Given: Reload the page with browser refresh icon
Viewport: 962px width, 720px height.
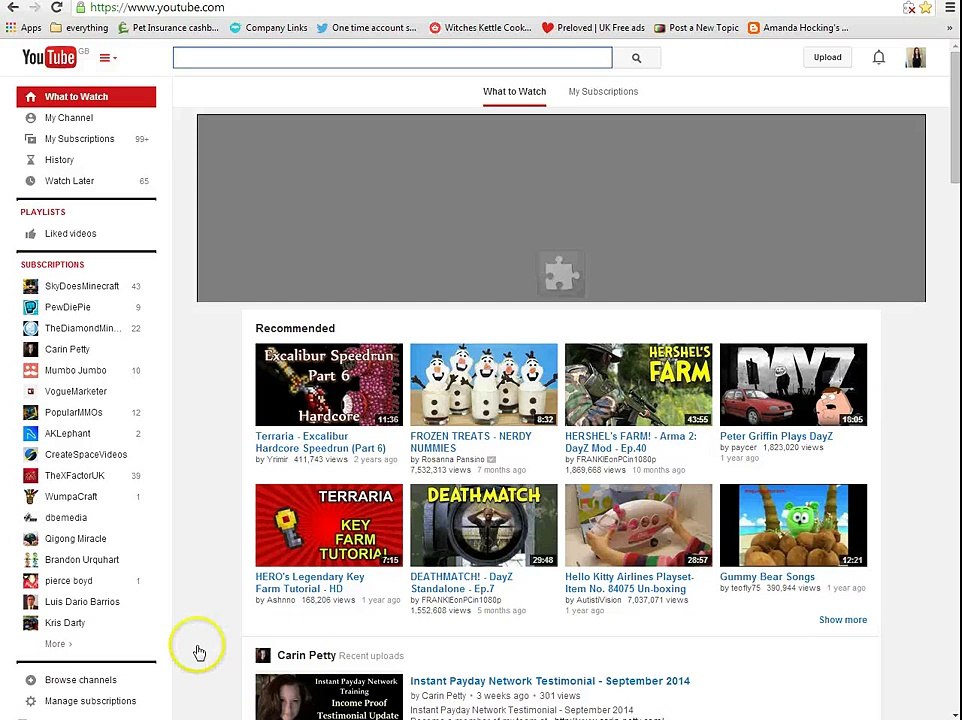Looking at the screenshot, I should pos(56,7).
